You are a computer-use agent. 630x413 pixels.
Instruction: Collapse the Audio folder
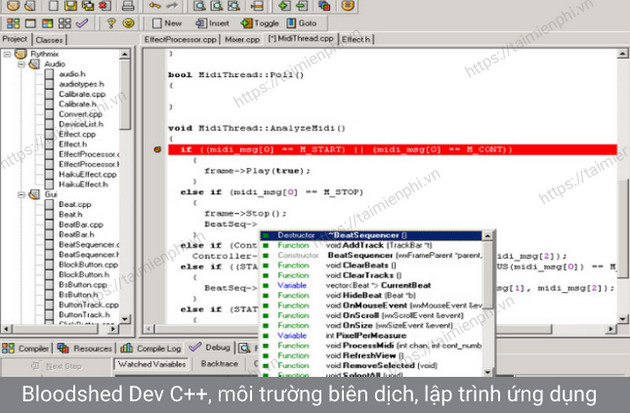21,64
